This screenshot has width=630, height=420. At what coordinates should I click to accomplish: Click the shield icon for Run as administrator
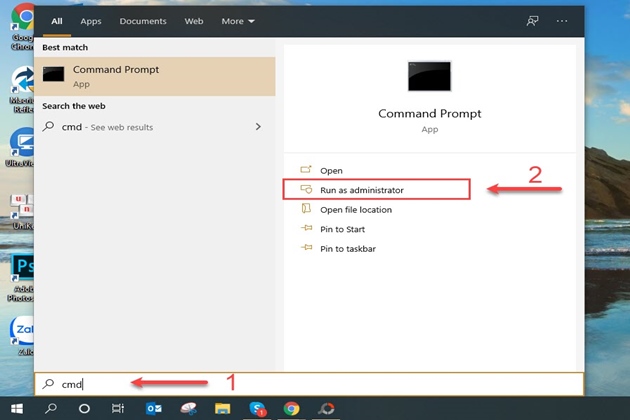[x=306, y=189]
